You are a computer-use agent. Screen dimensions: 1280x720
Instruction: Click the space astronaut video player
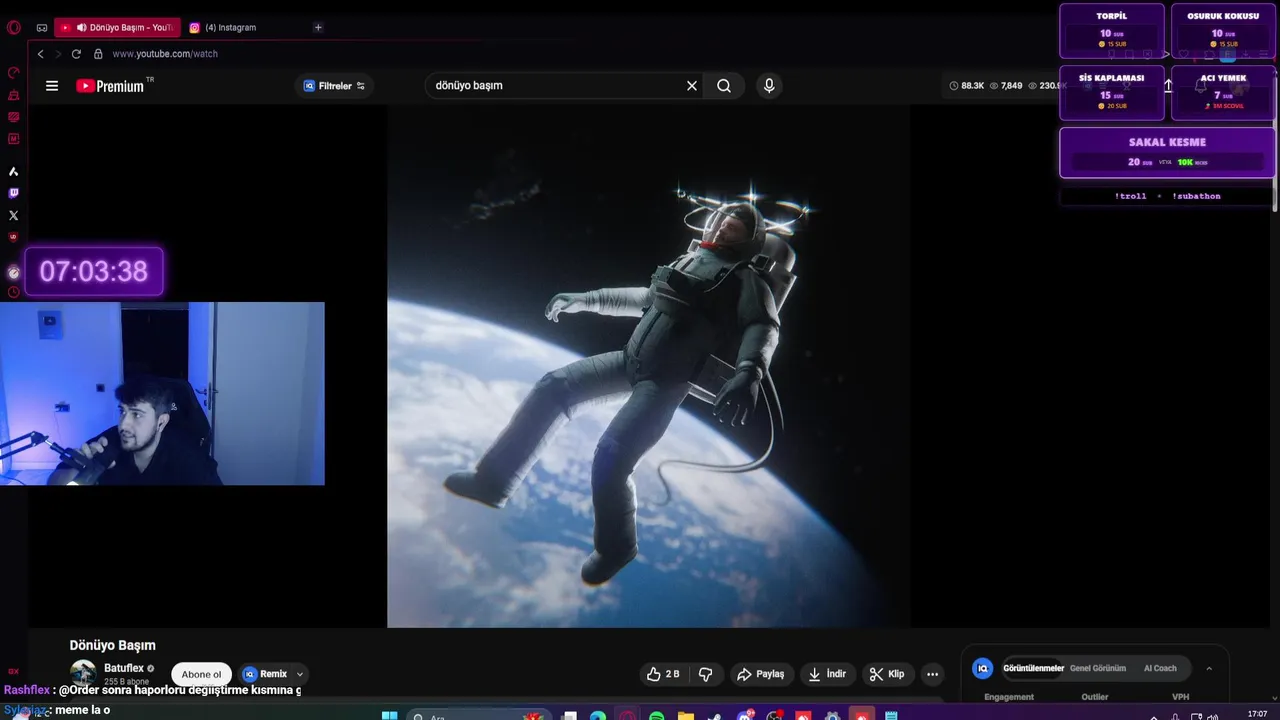coord(648,366)
